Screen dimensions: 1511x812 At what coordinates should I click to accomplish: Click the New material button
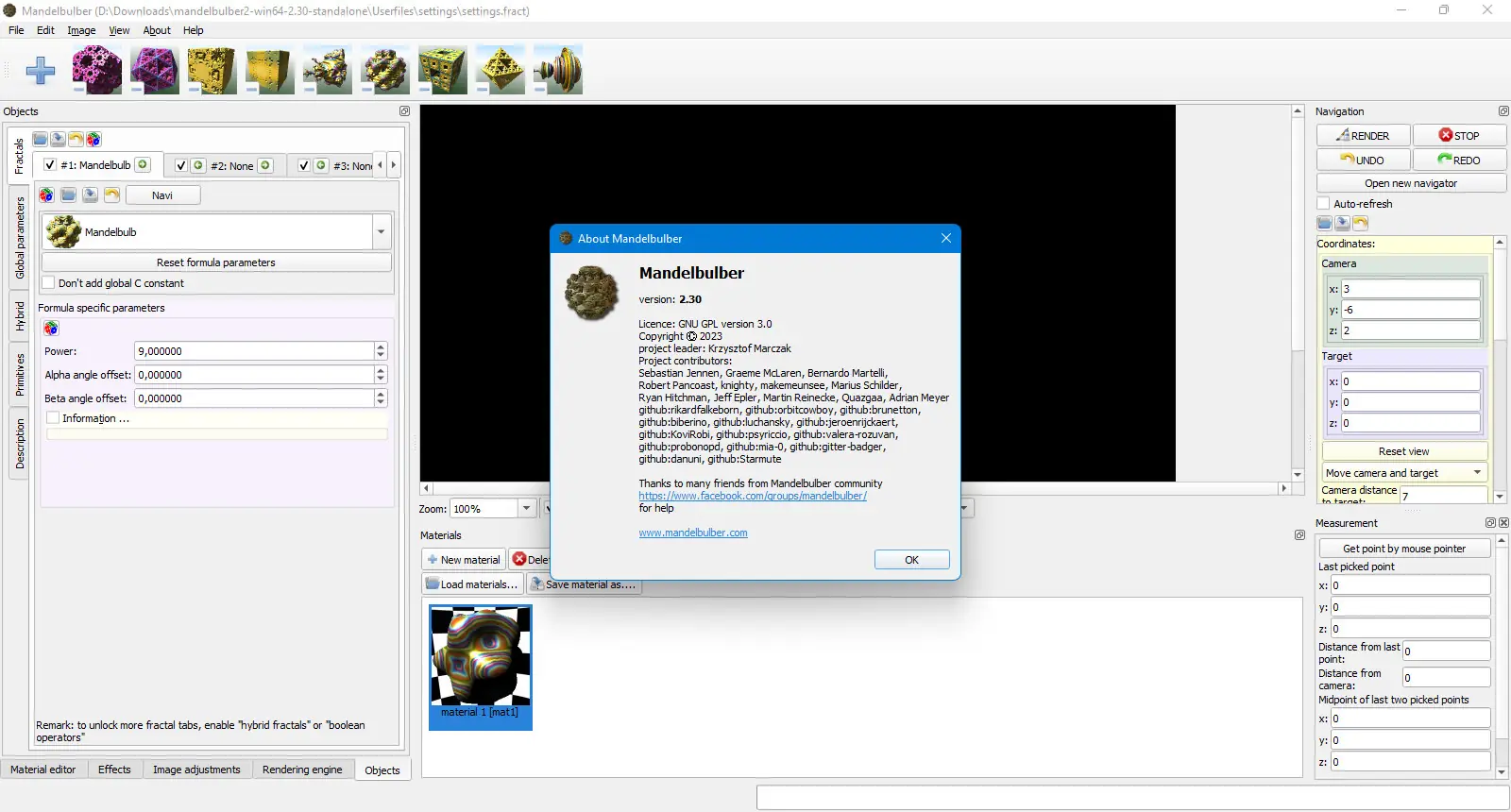pos(464,560)
